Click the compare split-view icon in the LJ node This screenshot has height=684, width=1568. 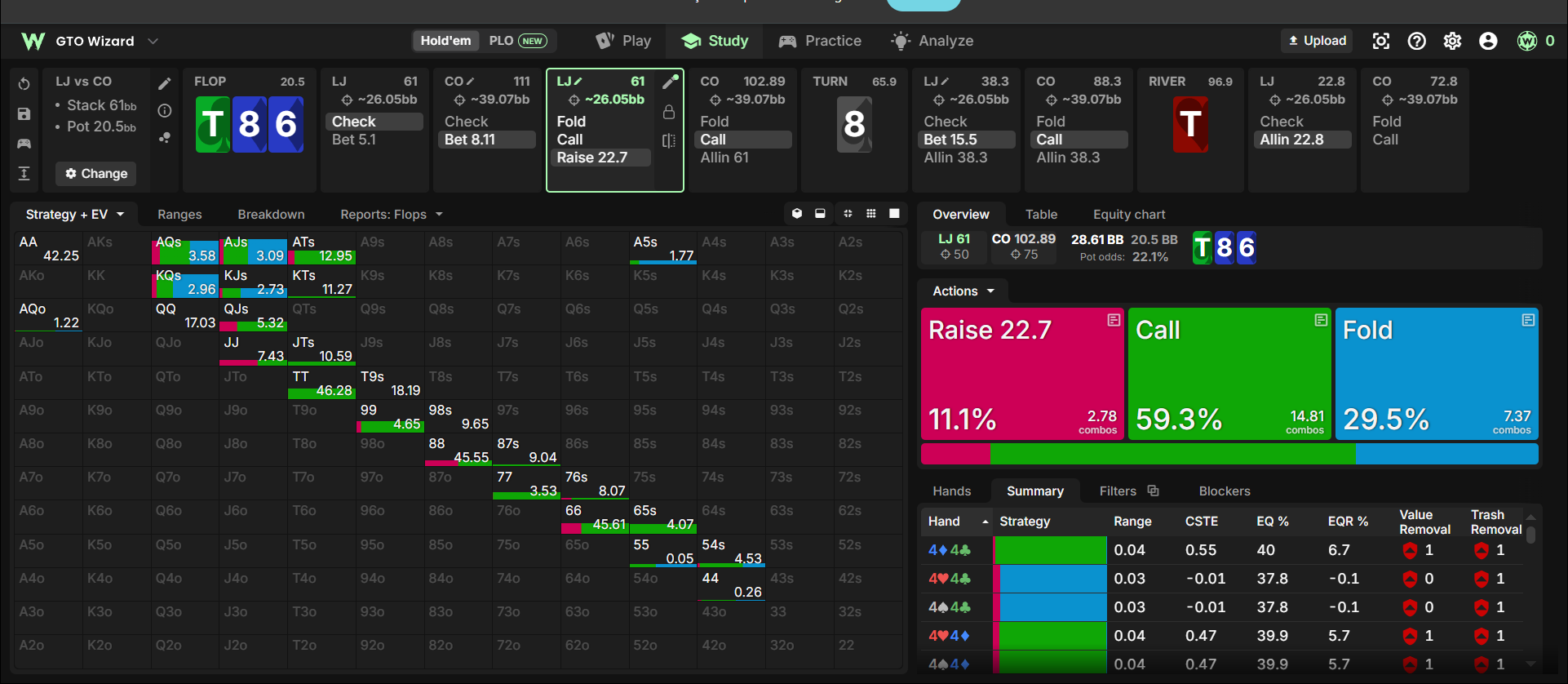point(669,140)
